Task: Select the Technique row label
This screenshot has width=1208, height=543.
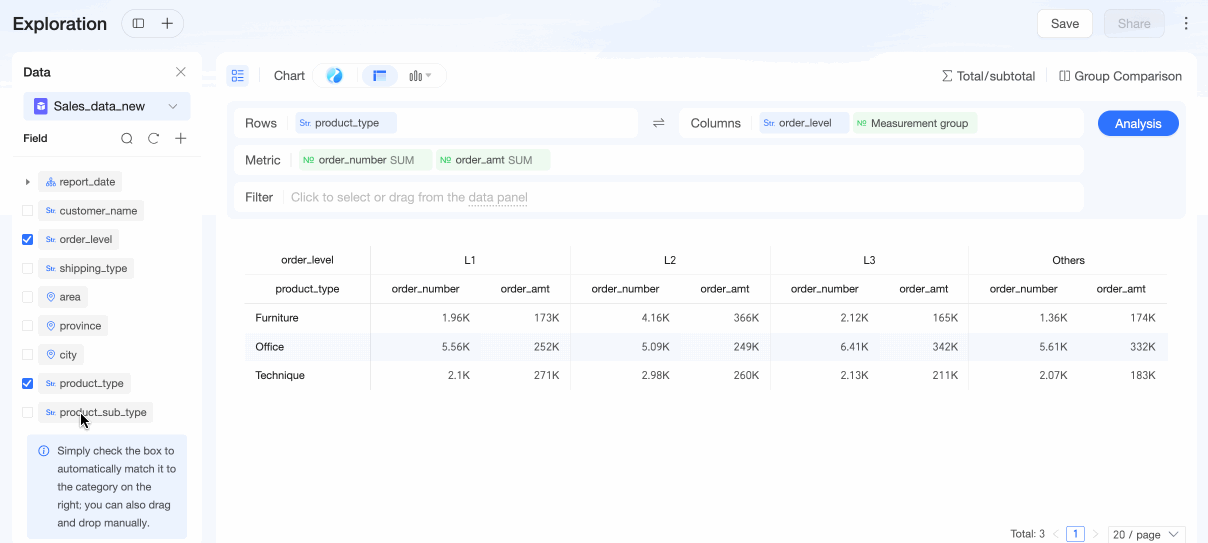Action: pyautogui.click(x=280, y=376)
